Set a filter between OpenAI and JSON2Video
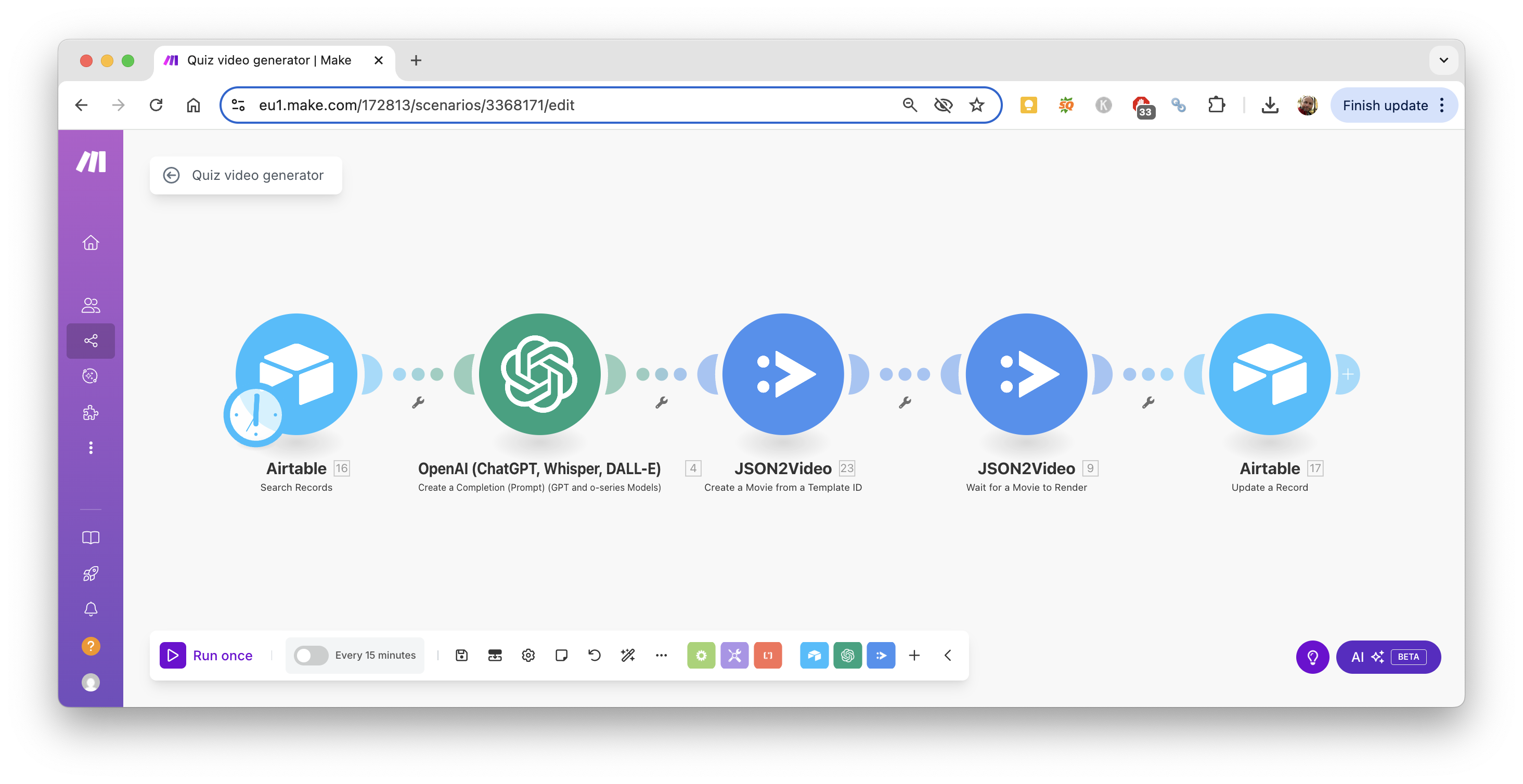This screenshot has width=1523, height=784. point(661,402)
